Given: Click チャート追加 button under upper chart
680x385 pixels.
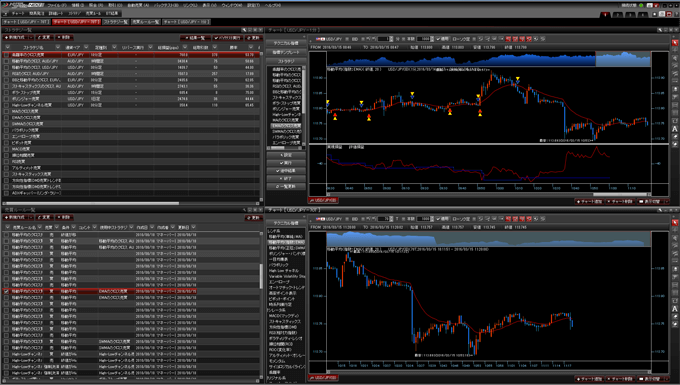Looking at the screenshot, I should point(589,202).
